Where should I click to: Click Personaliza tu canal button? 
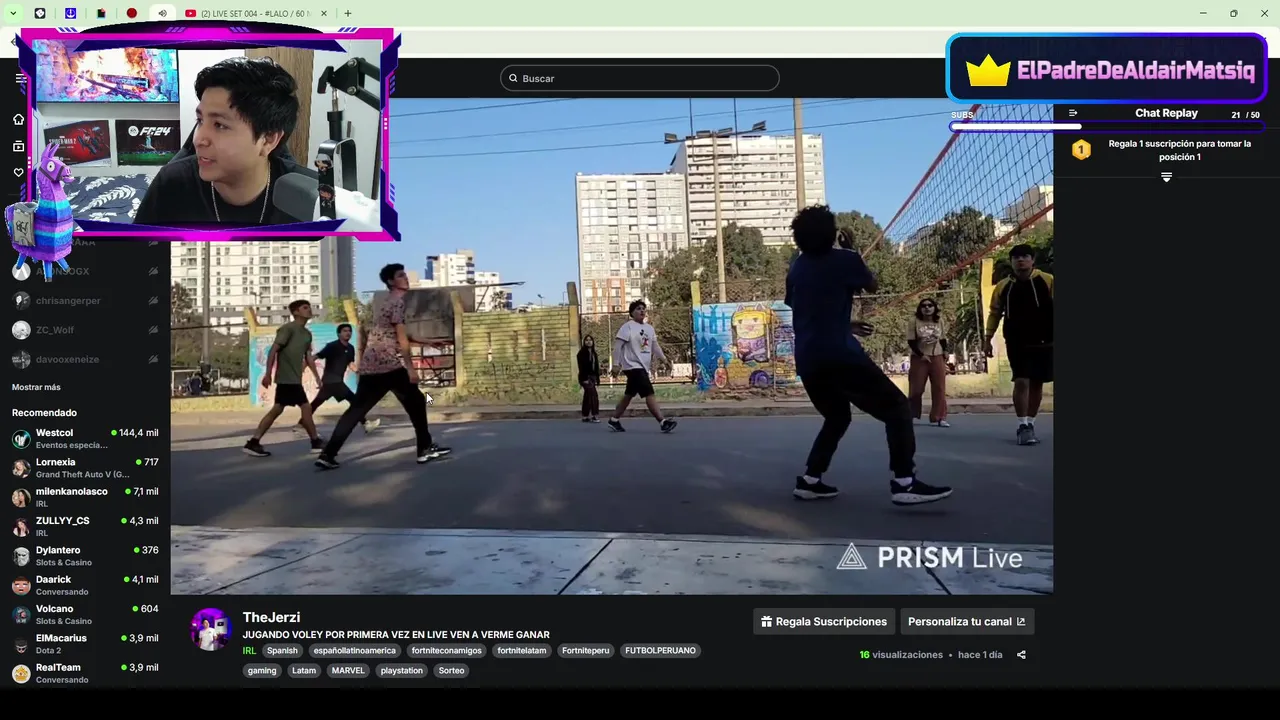[967, 622]
